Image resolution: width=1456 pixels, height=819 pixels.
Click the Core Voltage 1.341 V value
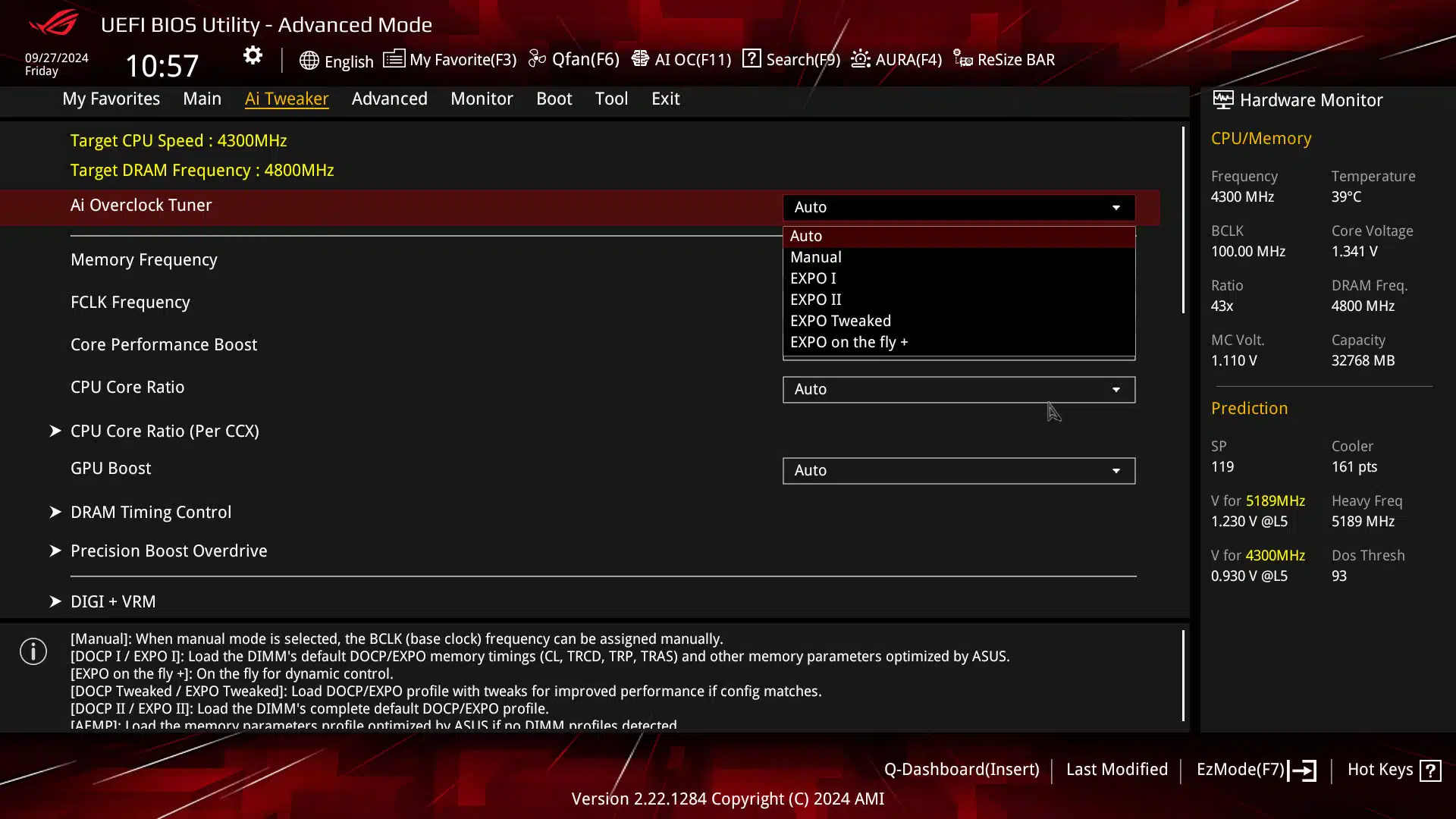coord(1354,252)
